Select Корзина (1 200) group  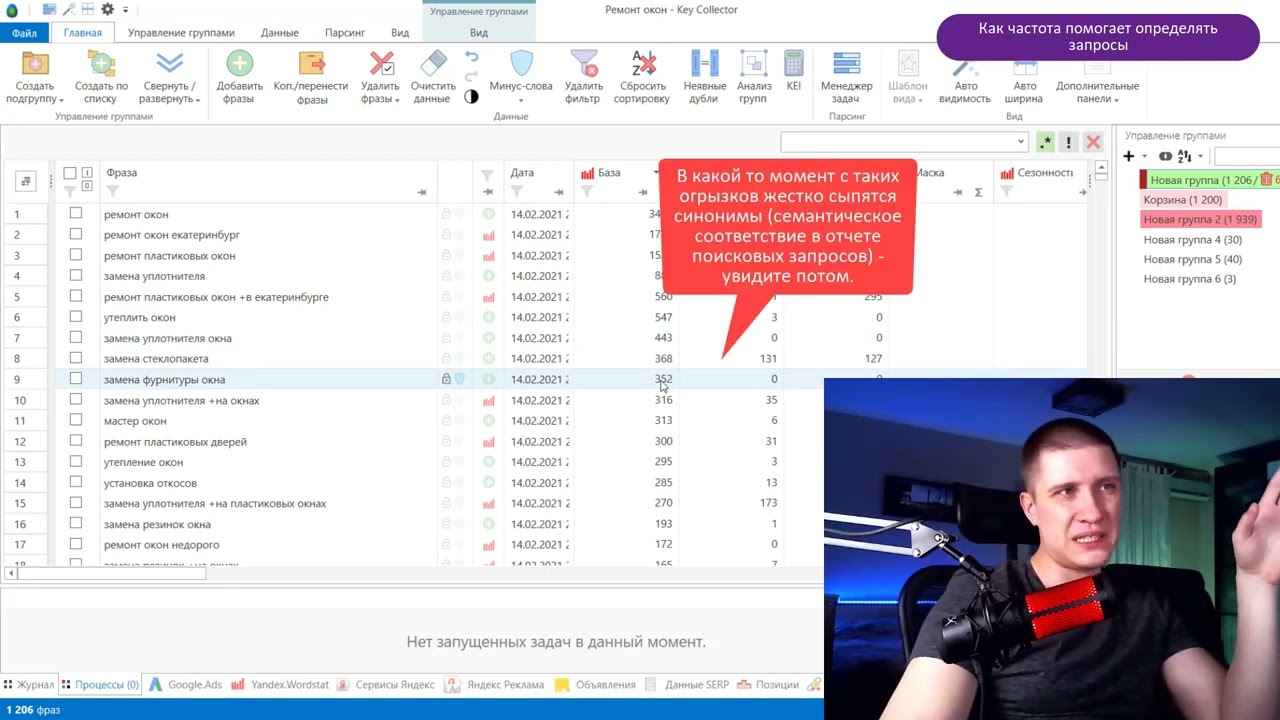pos(1183,200)
